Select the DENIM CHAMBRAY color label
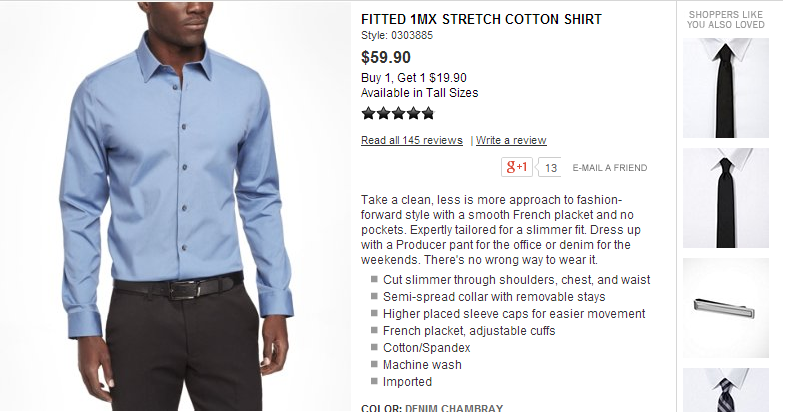795x412 pixels. pos(454,408)
